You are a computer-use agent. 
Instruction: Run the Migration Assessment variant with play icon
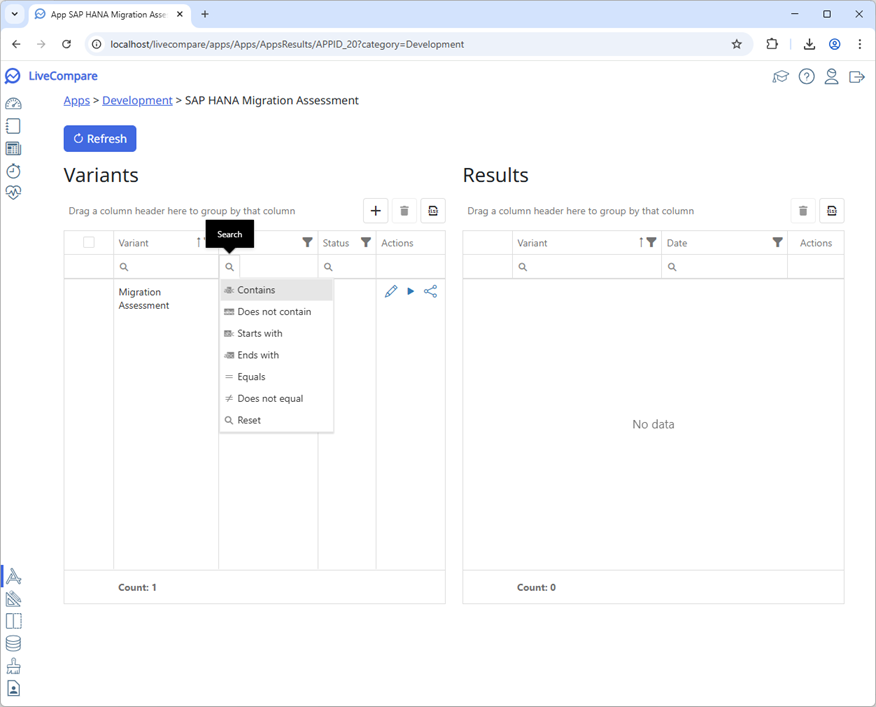(410, 292)
